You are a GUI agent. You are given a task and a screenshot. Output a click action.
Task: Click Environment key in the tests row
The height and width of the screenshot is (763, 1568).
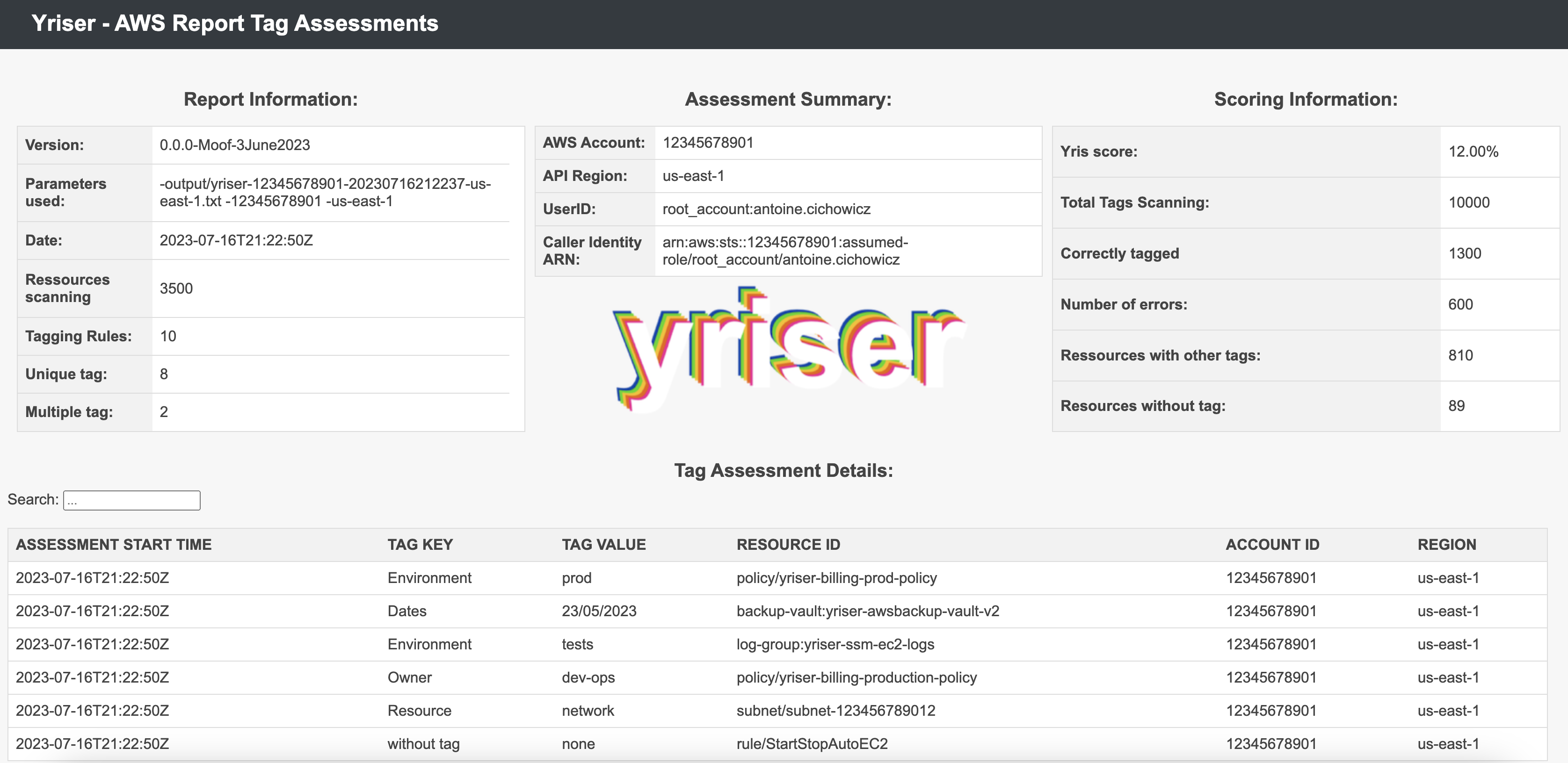pyautogui.click(x=429, y=644)
